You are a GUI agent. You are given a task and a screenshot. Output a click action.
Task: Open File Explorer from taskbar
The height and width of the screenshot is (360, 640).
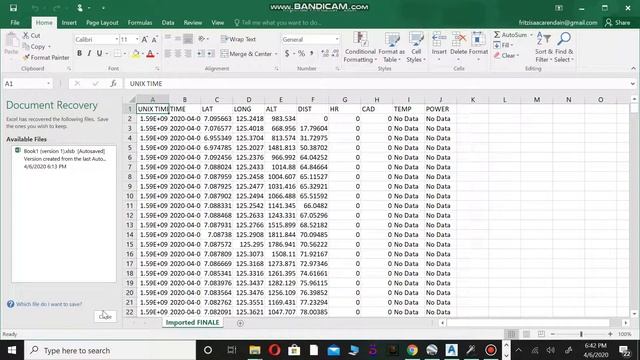click(255, 350)
